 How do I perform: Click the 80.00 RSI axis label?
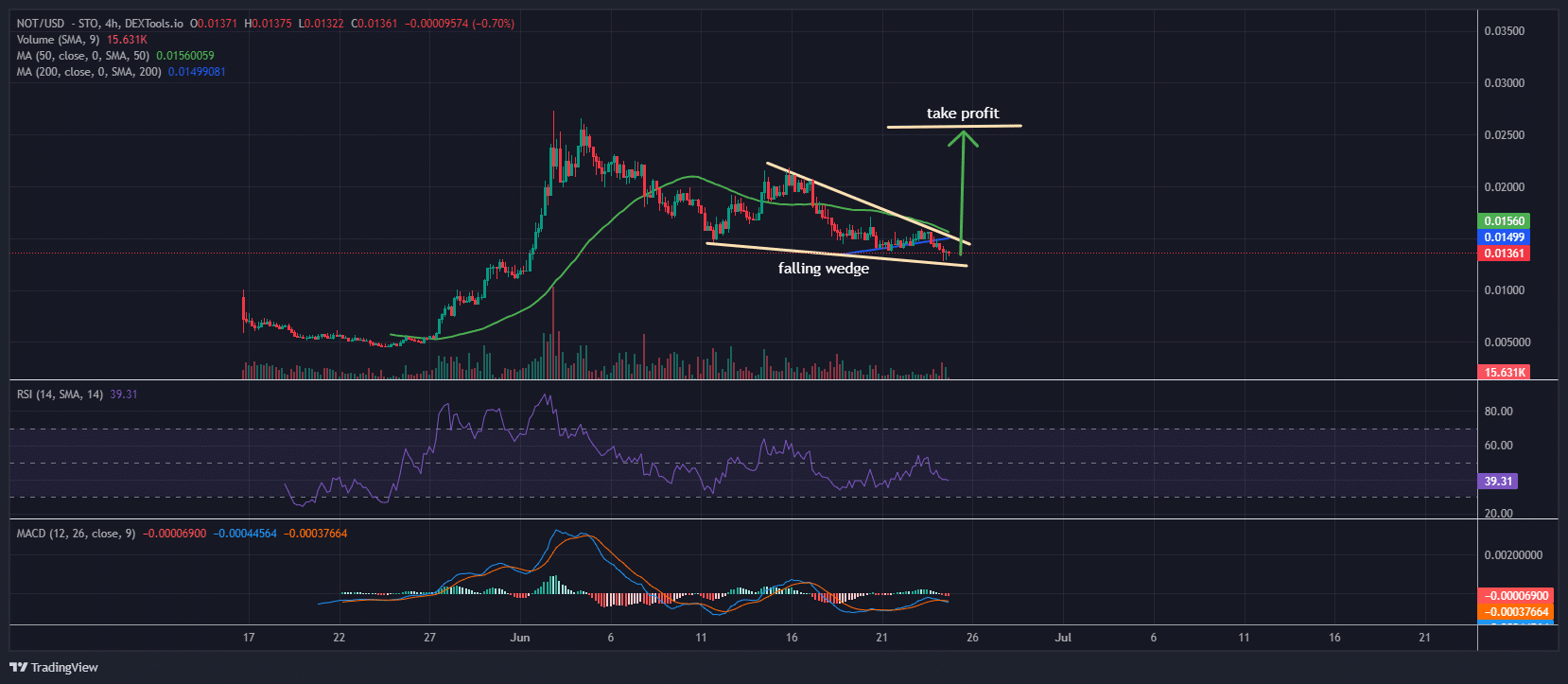coord(1499,412)
